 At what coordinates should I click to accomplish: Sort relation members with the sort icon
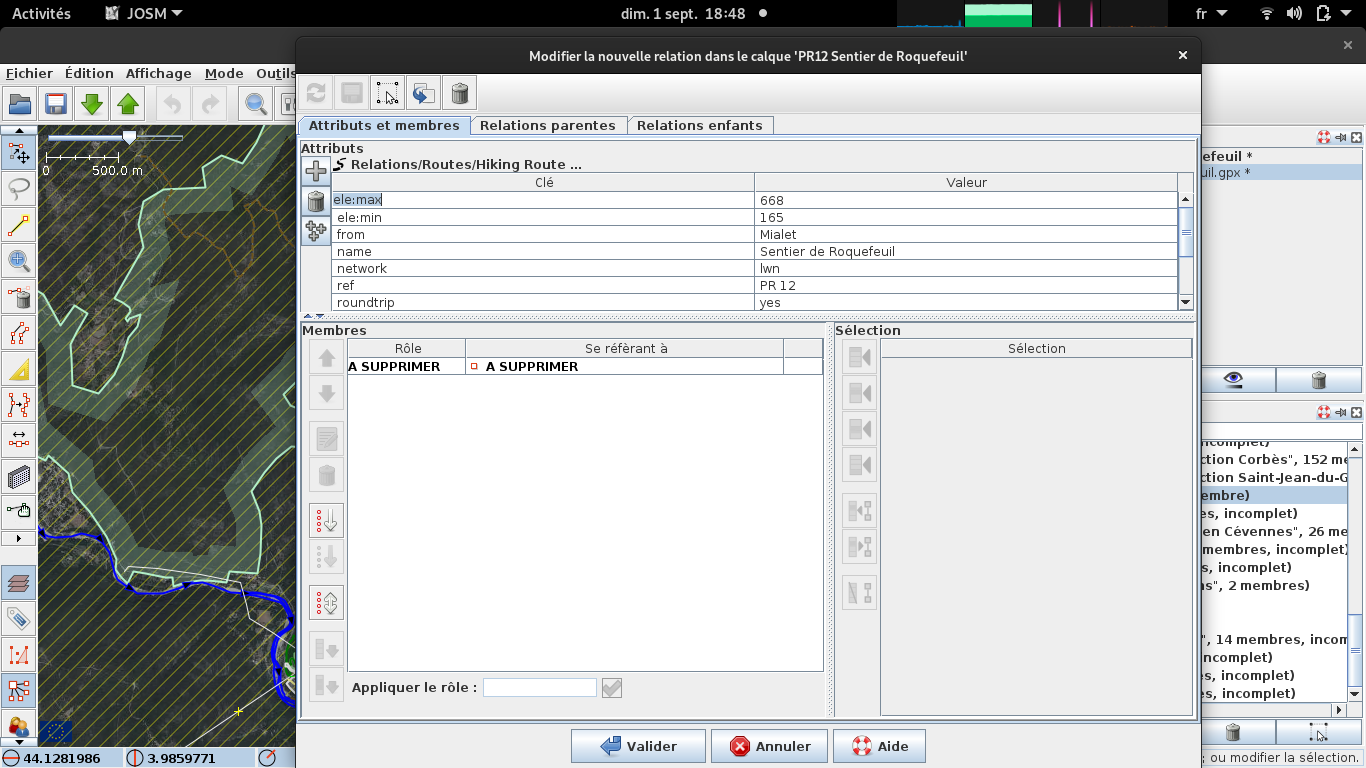click(326, 520)
